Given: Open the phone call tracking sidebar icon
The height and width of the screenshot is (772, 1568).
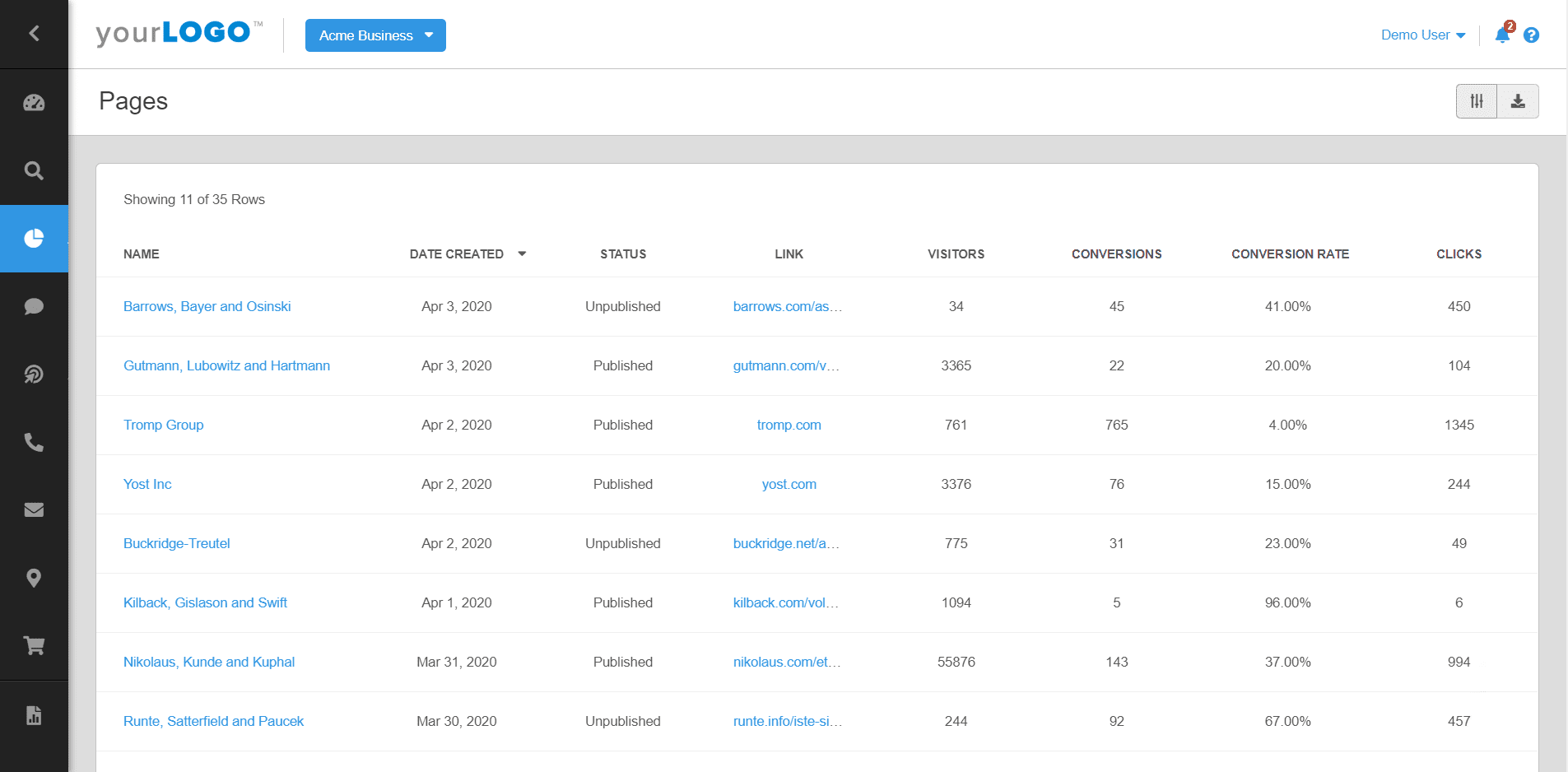Looking at the screenshot, I should coord(34,442).
